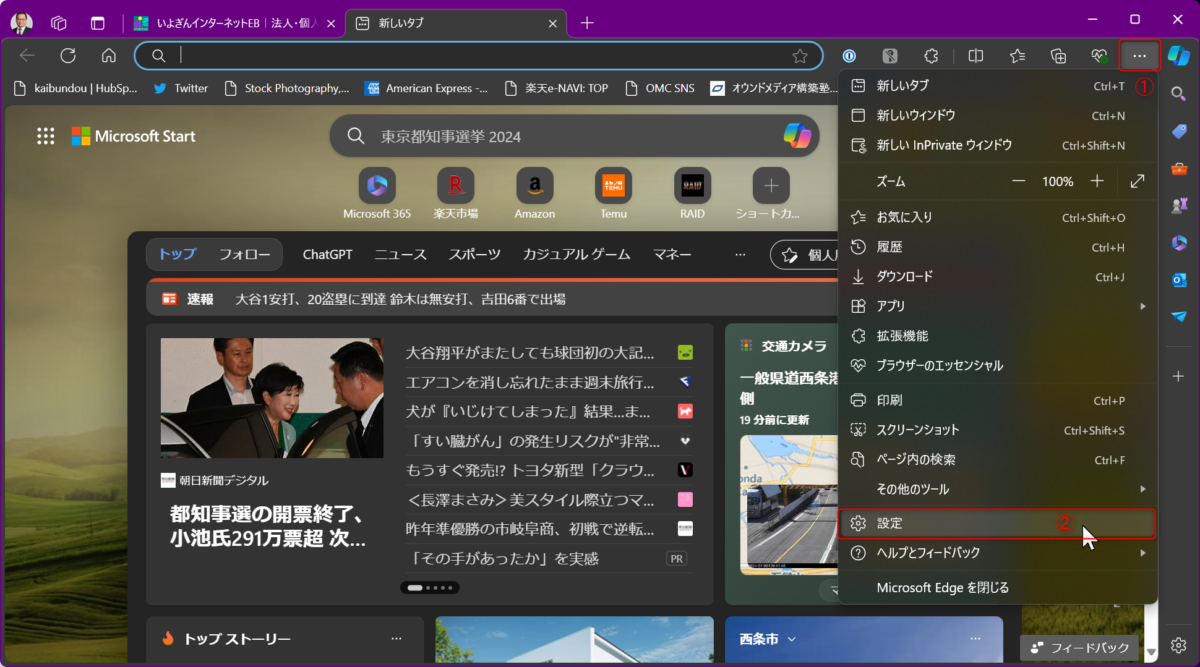The height and width of the screenshot is (667, 1200).
Task: Close the 新しいタブ browser tab
Action: [x=552, y=23]
